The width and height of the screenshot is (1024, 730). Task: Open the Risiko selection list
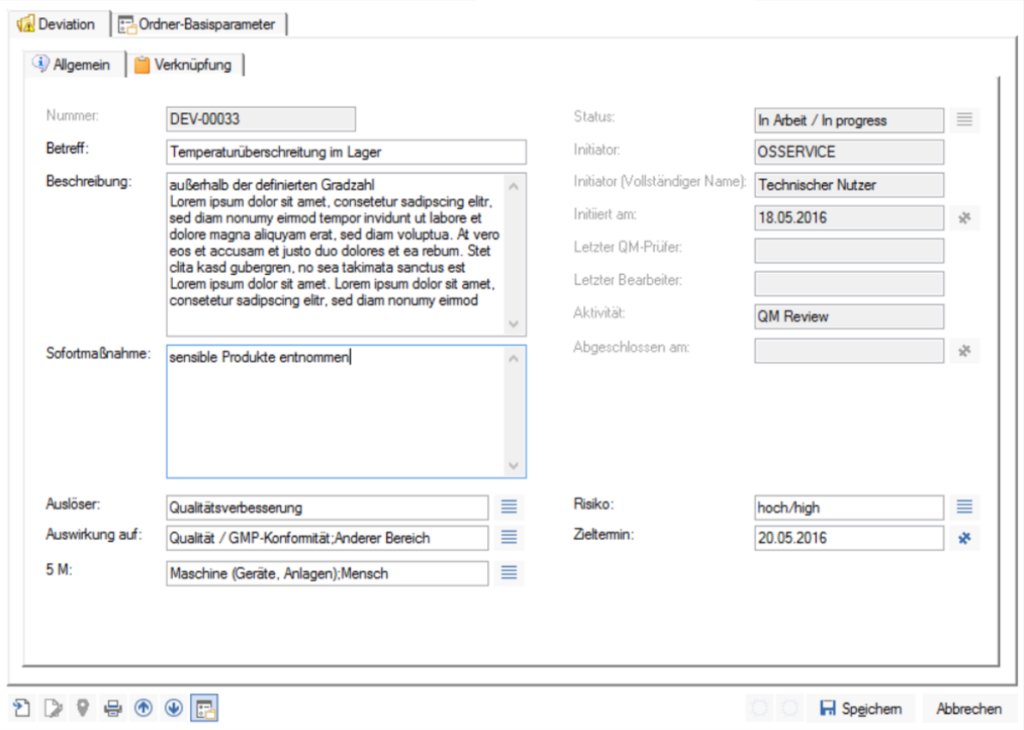tap(964, 507)
